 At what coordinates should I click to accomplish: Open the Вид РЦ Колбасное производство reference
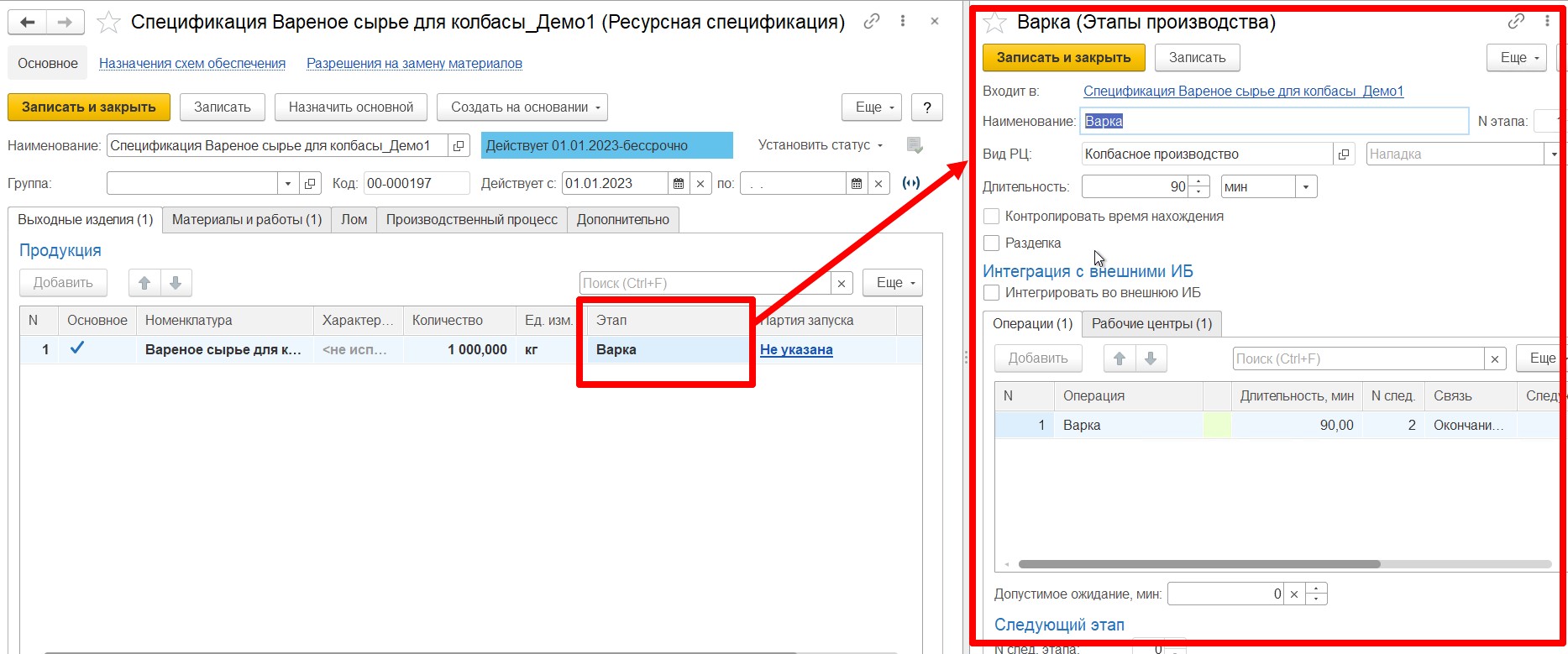pyautogui.click(x=1344, y=154)
